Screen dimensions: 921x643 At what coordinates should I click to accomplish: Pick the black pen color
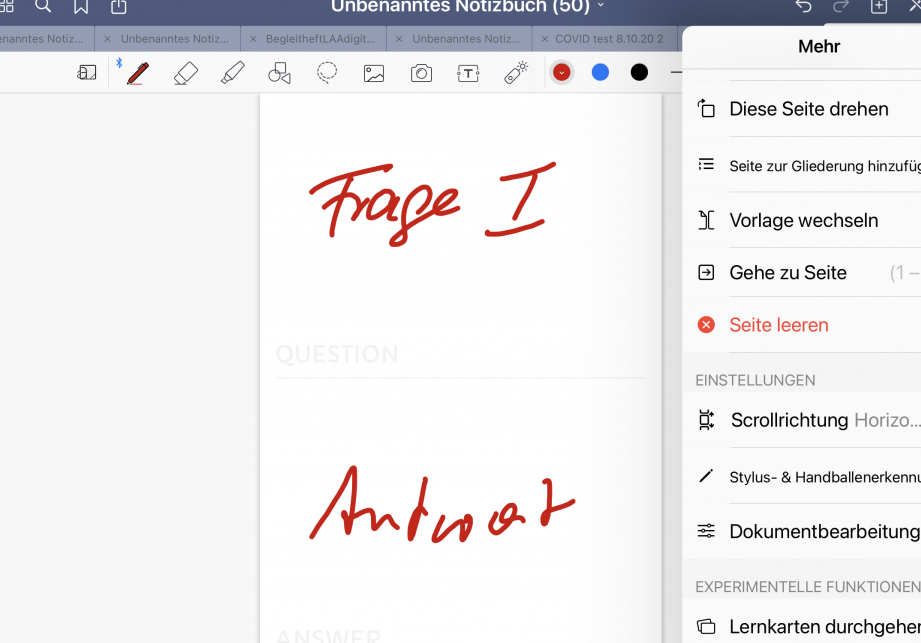(x=639, y=72)
